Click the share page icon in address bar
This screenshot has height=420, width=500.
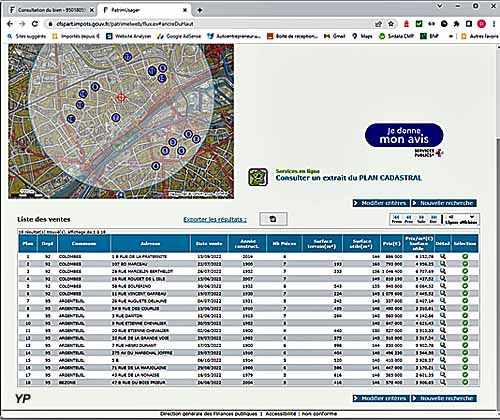pos(378,24)
